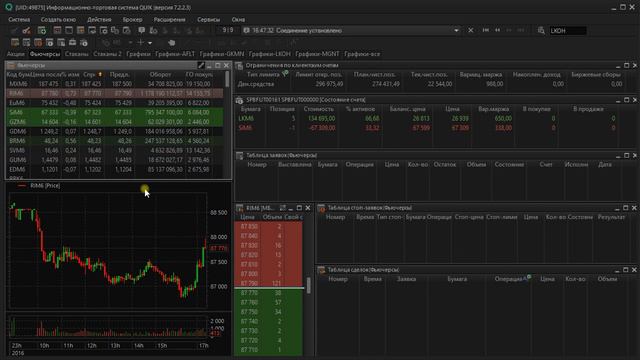
Task: Click the RIM6 [Price] chart legend
Action: pyautogui.click(x=39, y=186)
